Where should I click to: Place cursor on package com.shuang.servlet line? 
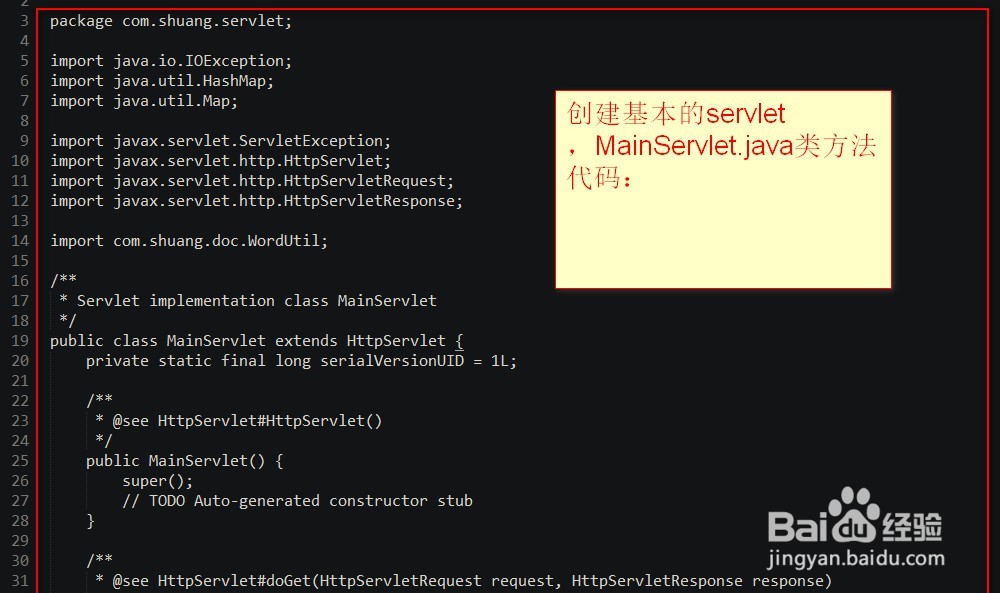[171, 21]
